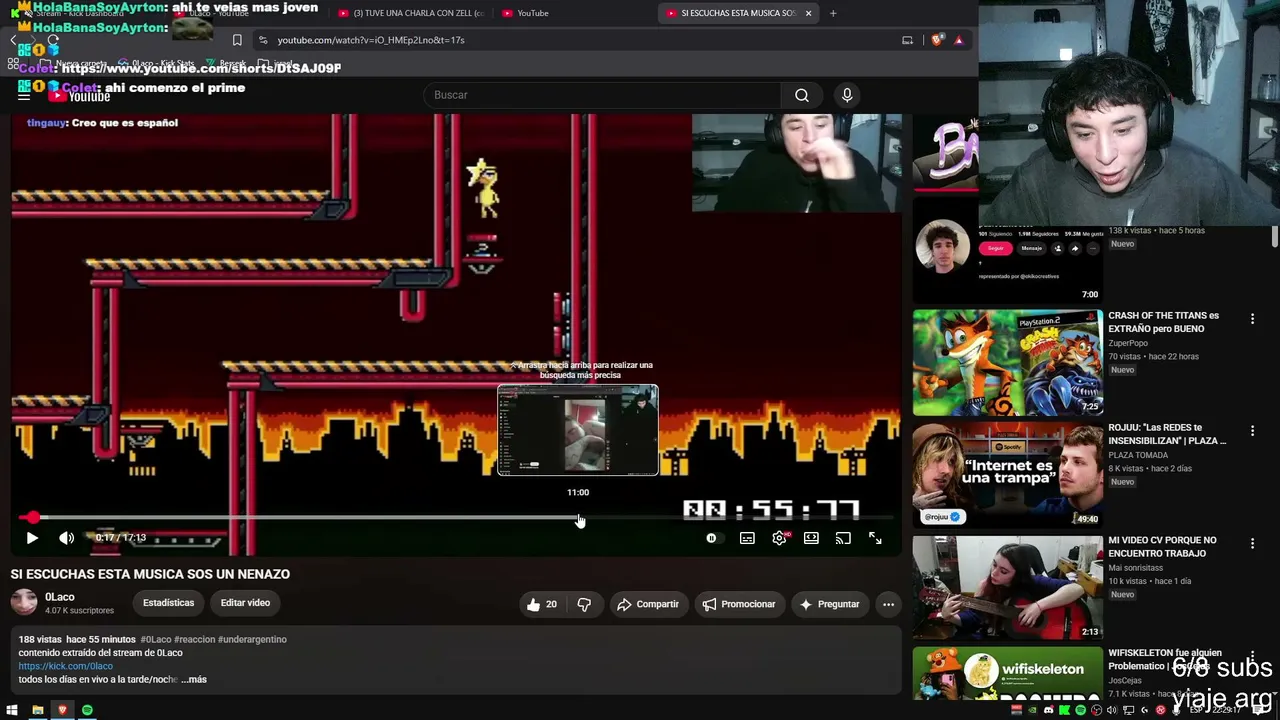Open the 7:00 video thumbnail in the sidebar
The image size is (1280, 720).
pos(1007,249)
